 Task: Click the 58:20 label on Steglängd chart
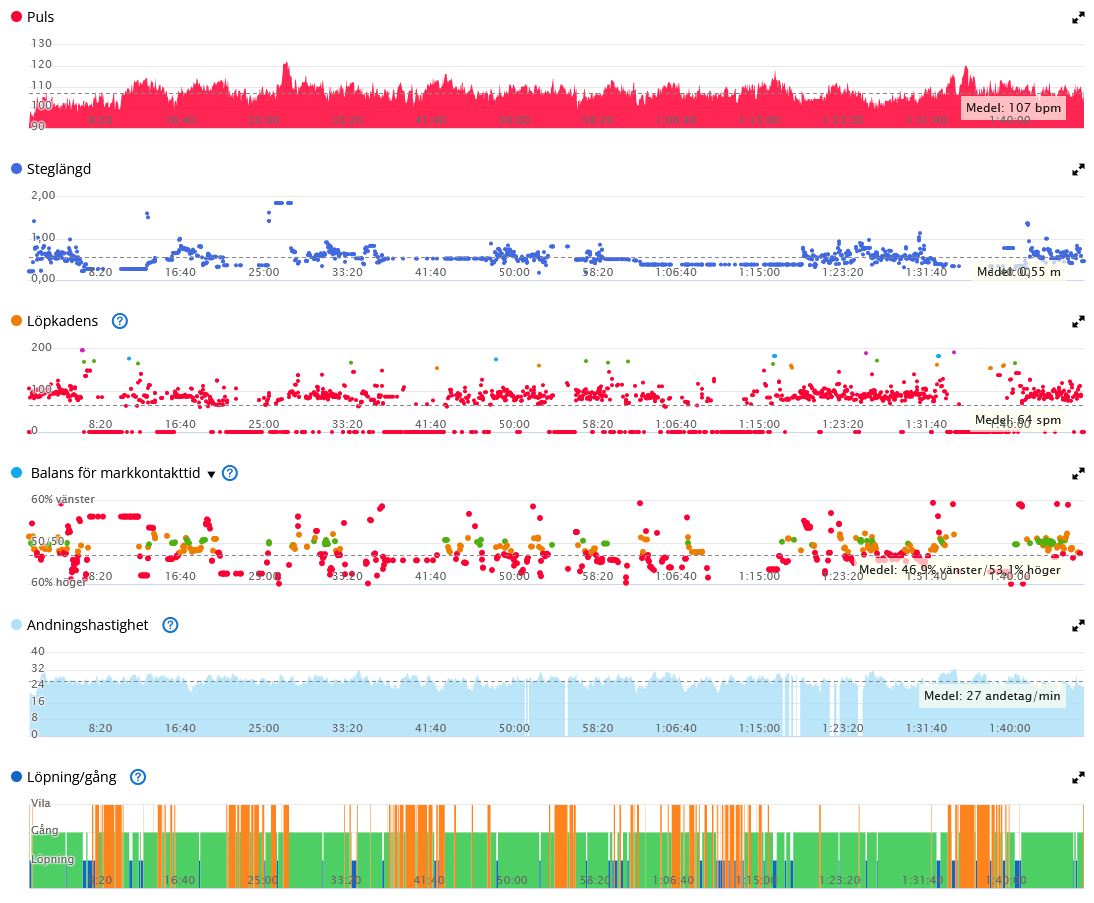click(x=598, y=272)
